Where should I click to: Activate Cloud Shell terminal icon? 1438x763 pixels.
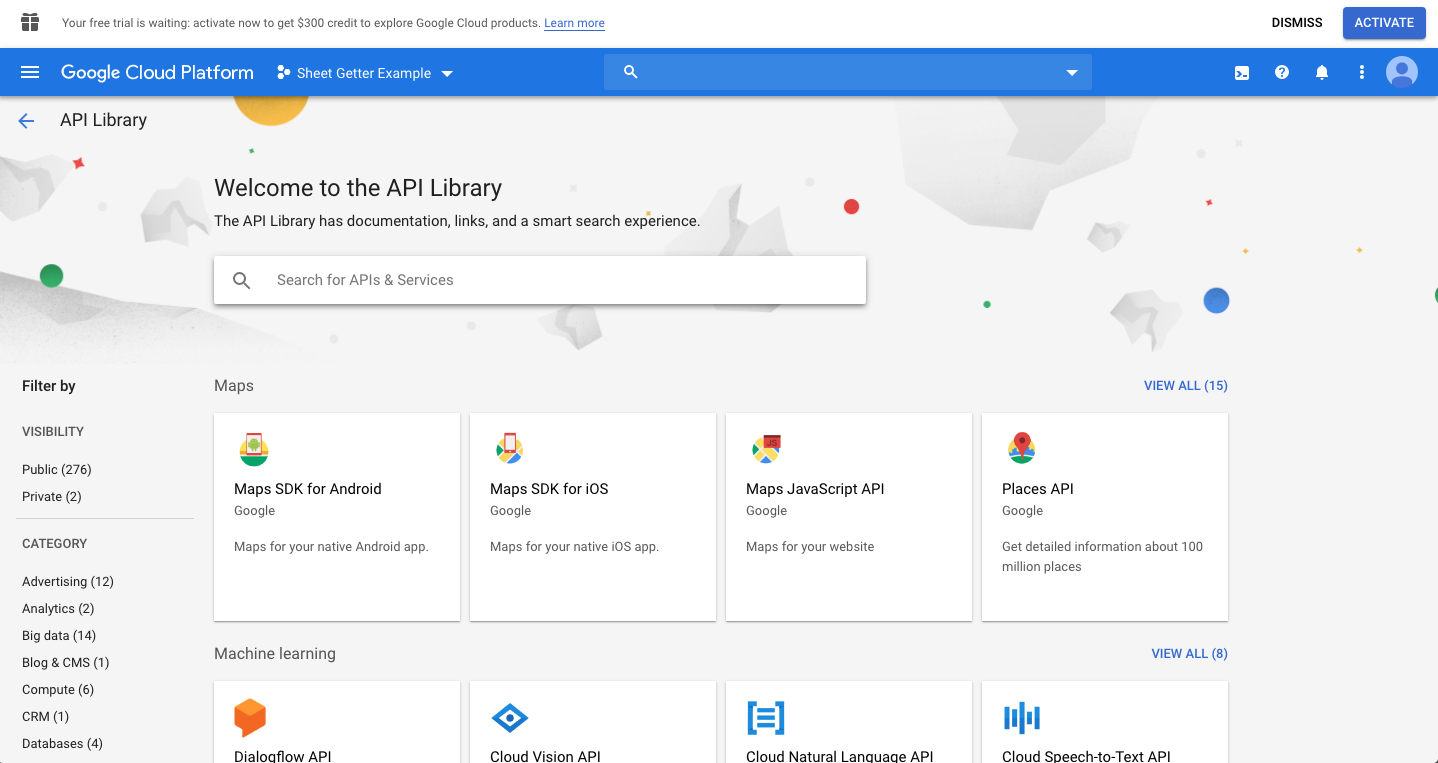(x=1242, y=73)
